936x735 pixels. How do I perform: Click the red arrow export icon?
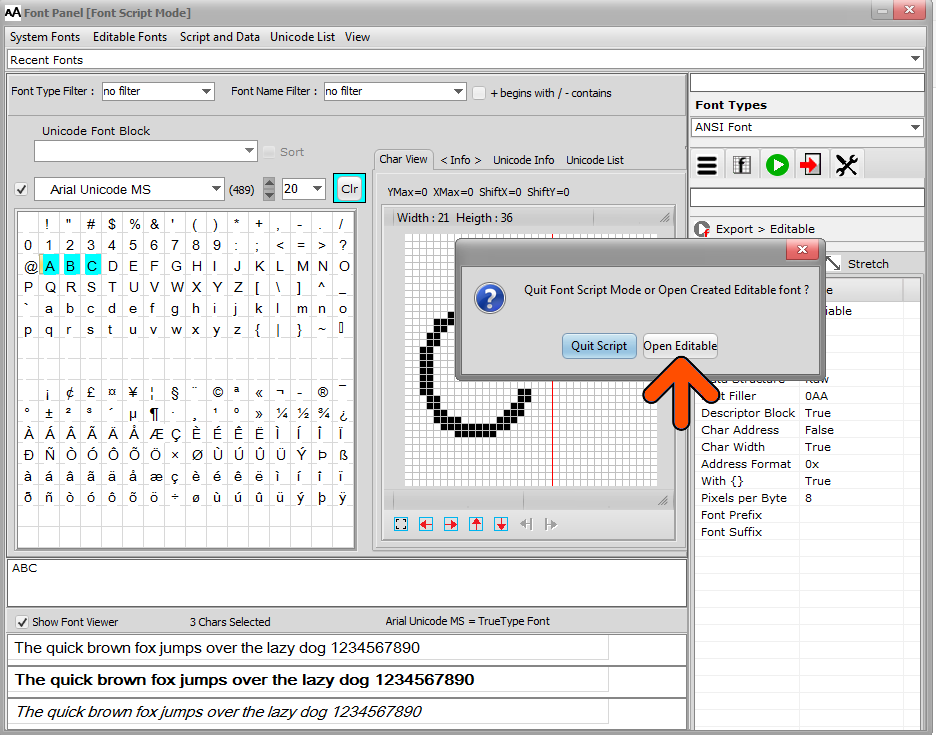tap(811, 165)
